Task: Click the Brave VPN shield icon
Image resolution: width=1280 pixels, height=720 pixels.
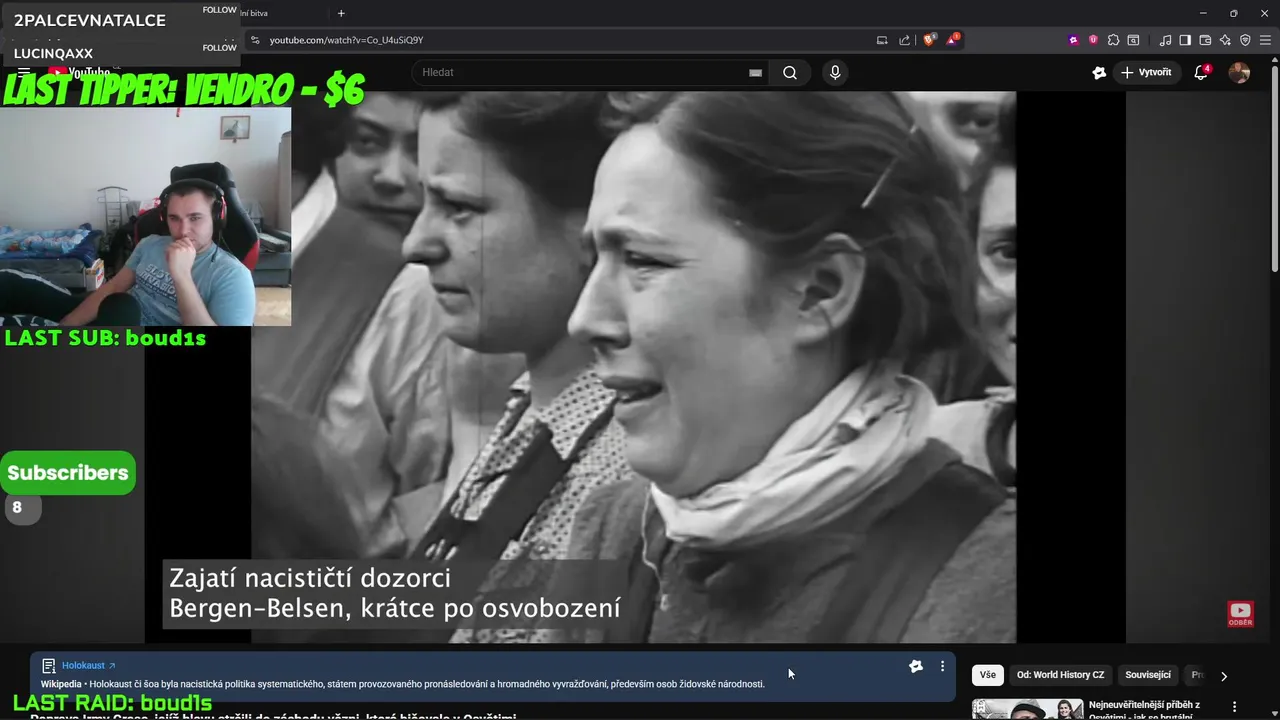Action: [x=1245, y=40]
